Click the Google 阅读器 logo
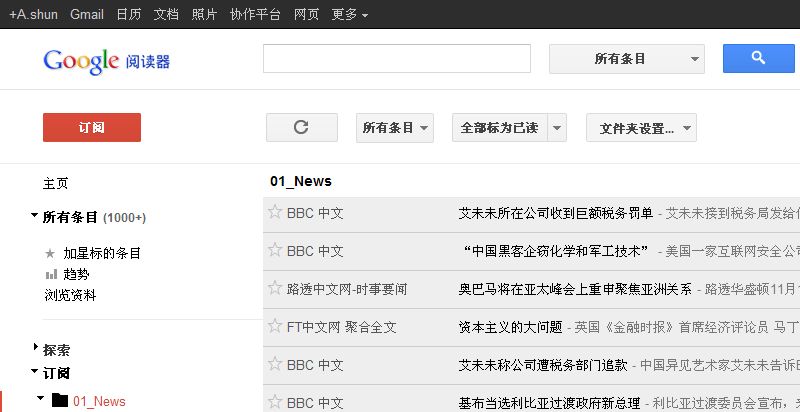This screenshot has width=800, height=412. [x=106, y=62]
